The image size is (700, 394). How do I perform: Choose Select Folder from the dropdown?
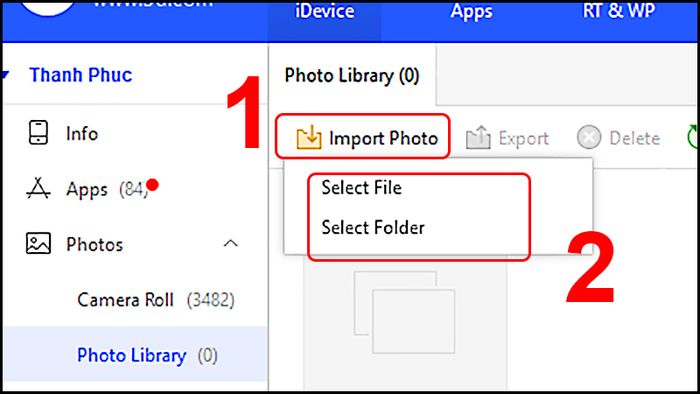(373, 228)
